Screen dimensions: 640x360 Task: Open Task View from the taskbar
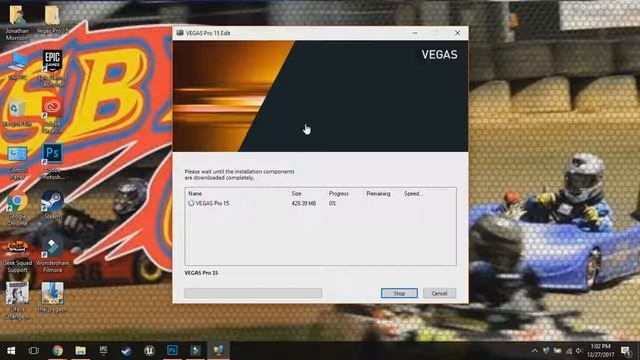34,351
